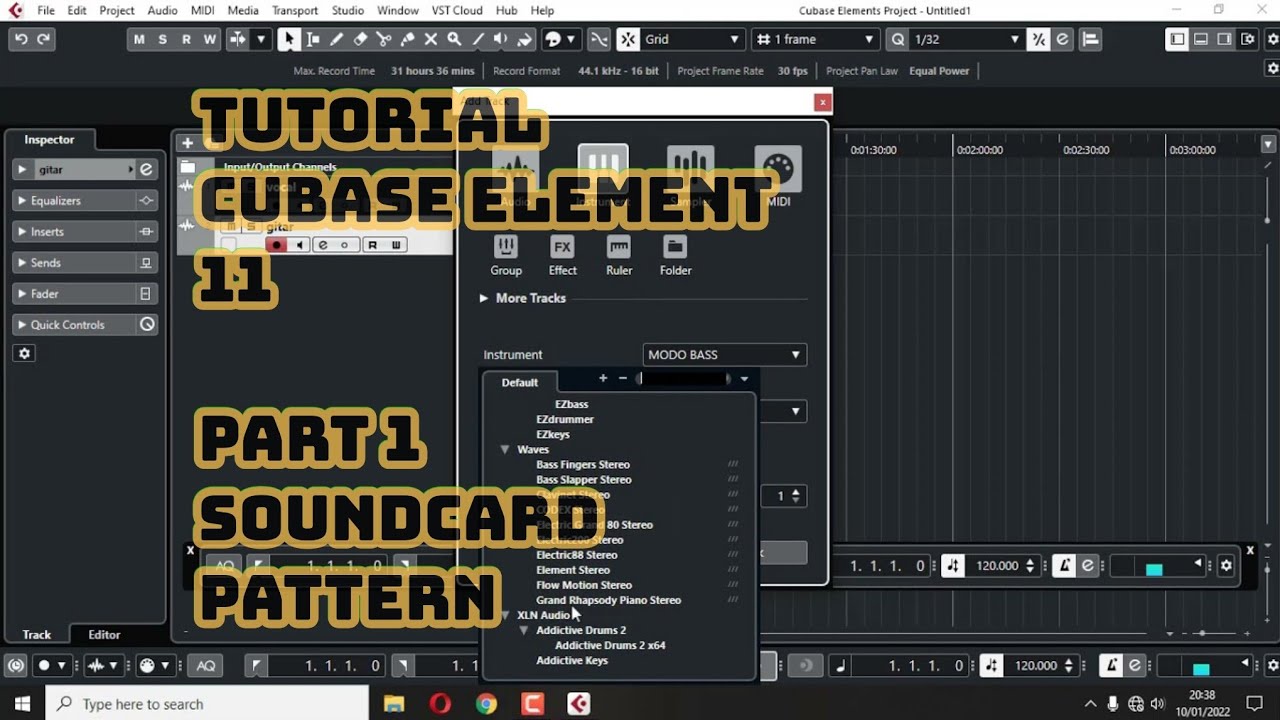
Task: Toggle global Read automation (R) button
Action: (186, 39)
